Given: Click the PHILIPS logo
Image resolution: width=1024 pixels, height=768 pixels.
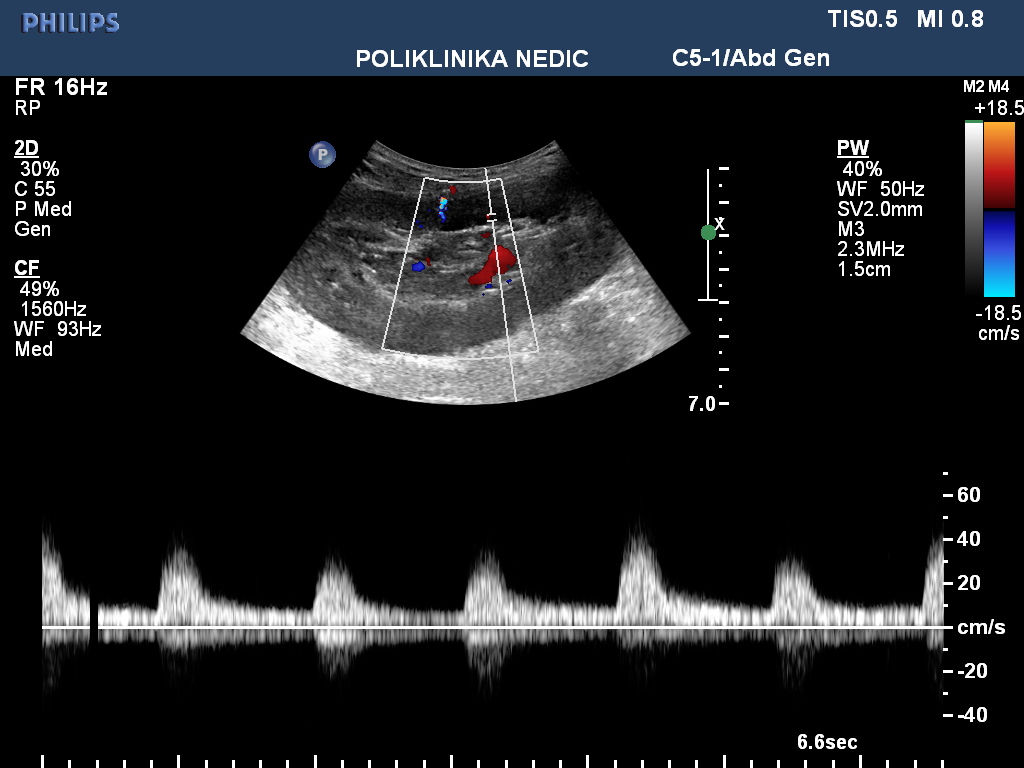Looking at the screenshot, I should 71,23.
